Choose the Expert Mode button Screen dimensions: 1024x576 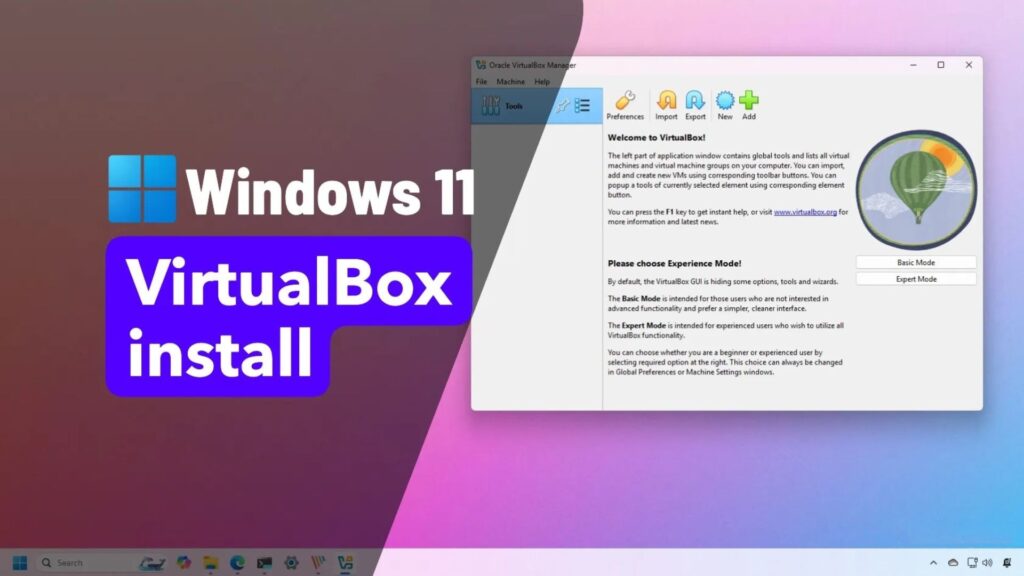(x=916, y=279)
